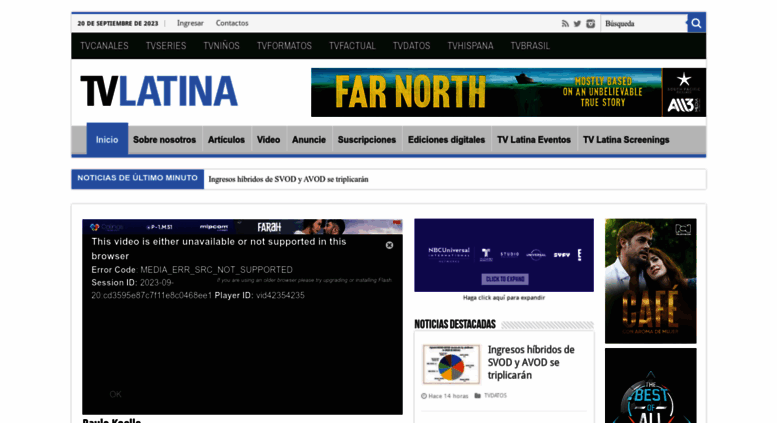Go to TVFORMATOS section
777x423 pixels.
click(x=284, y=46)
